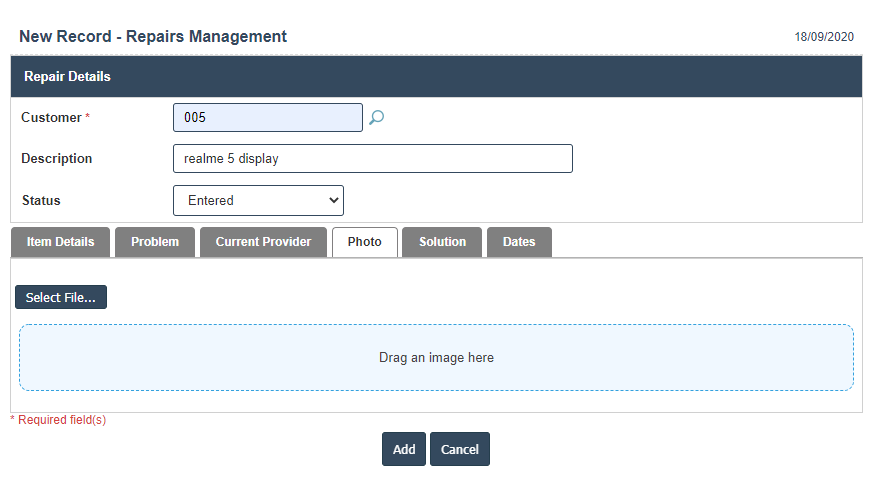The image size is (874, 480).
Task: Click the Status field label
Action: [41, 200]
